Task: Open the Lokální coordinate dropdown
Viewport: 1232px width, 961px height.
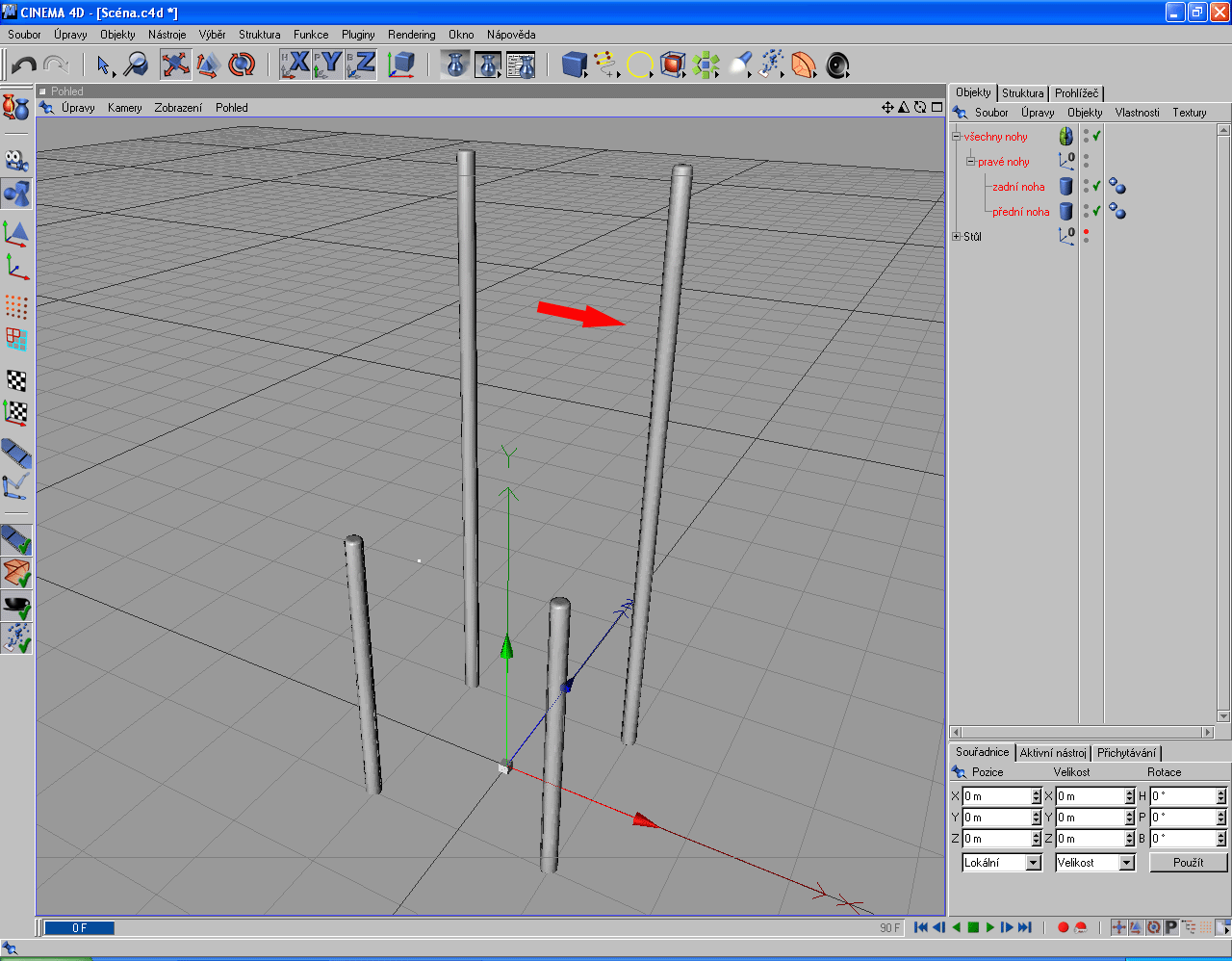Action: point(1002,863)
